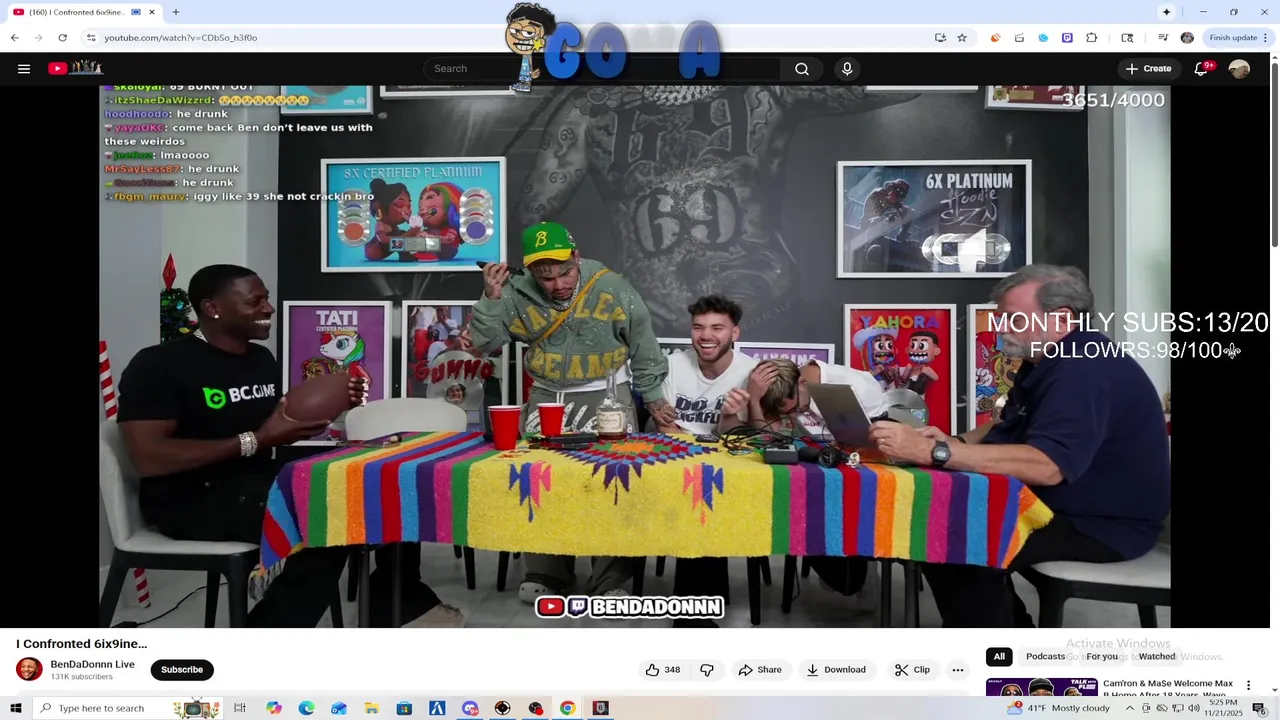This screenshot has width=1280, height=720.
Task: Start voice search with the microphone
Action: [847, 68]
